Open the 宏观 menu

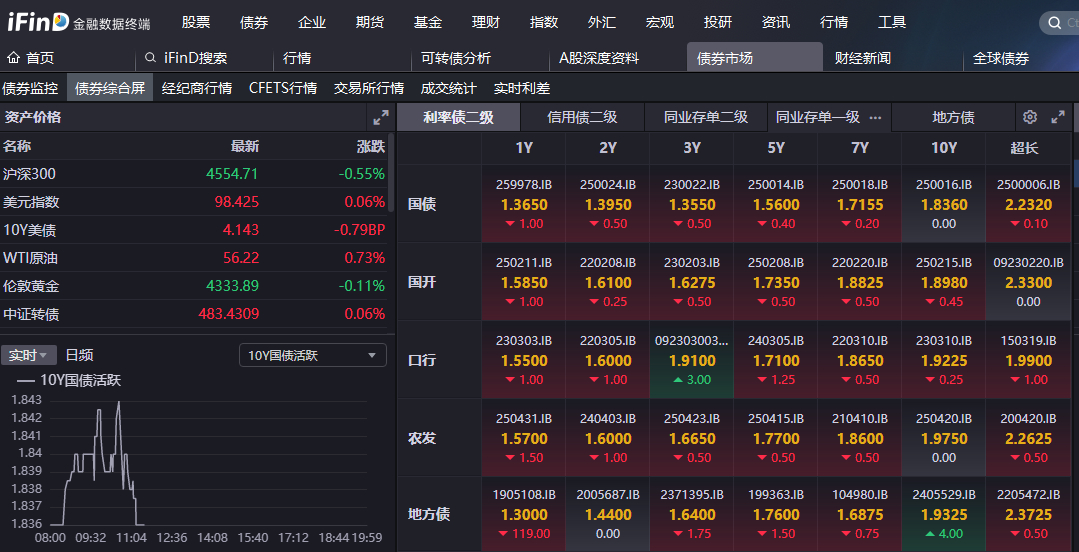coord(659,22)
